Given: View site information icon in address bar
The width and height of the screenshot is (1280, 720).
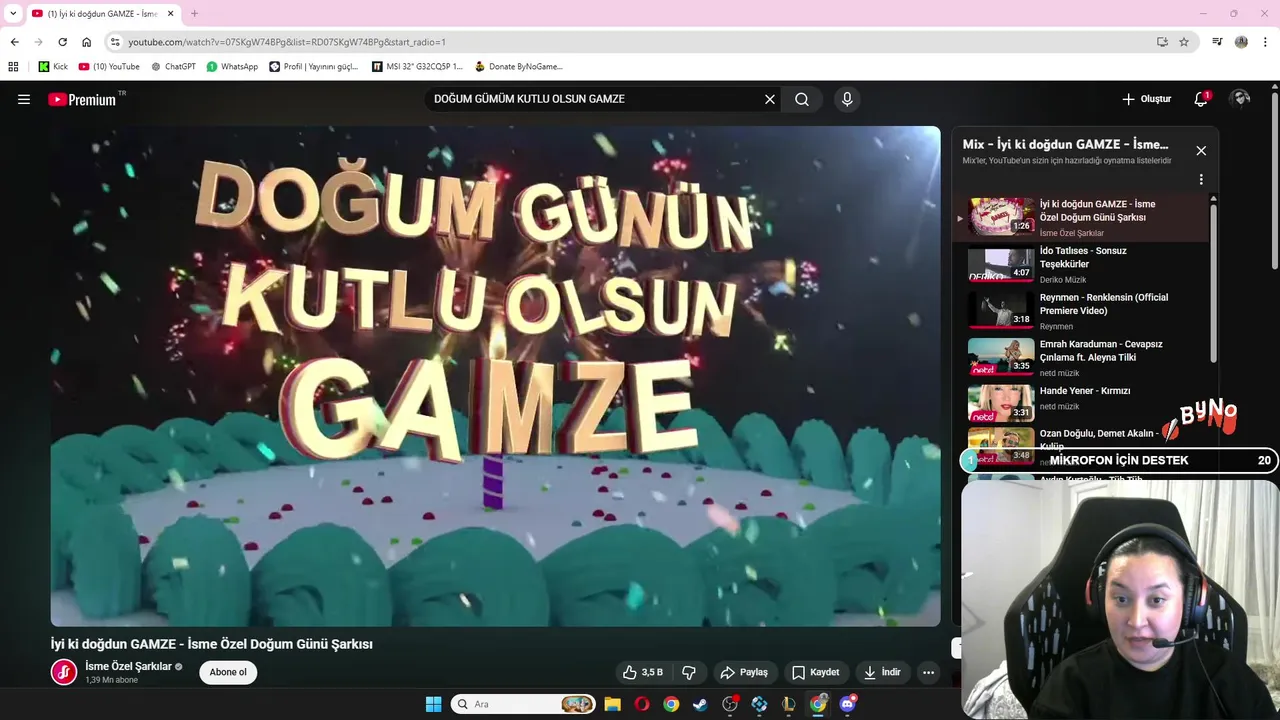Looking at the screenshot, I should [115, 42].
